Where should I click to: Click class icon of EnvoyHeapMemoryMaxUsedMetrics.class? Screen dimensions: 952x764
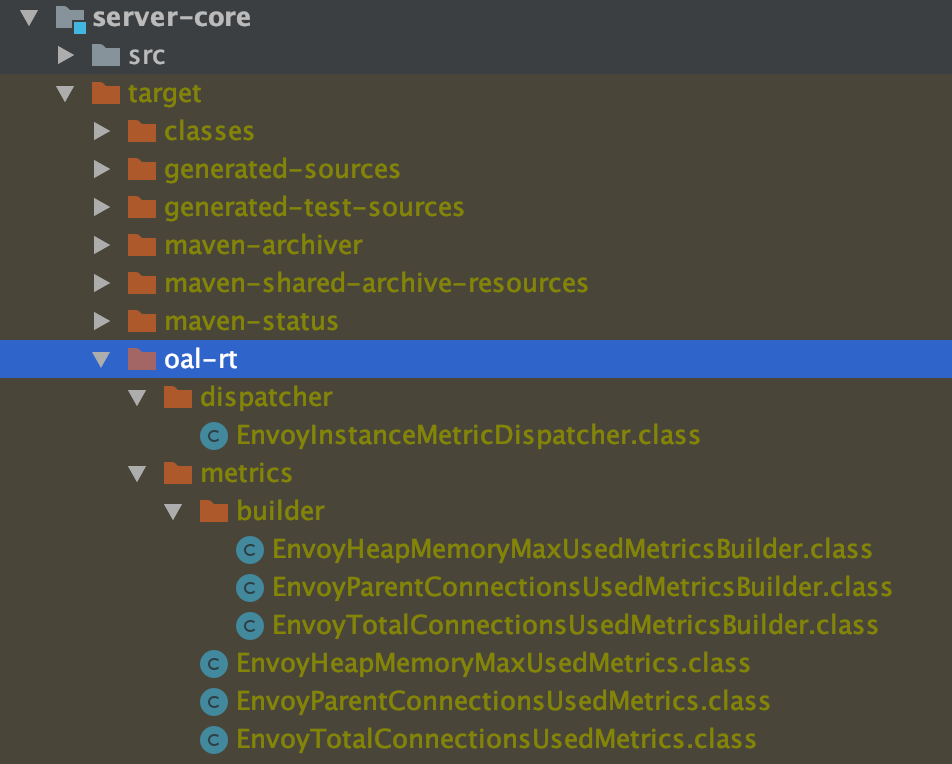point(214,664)
